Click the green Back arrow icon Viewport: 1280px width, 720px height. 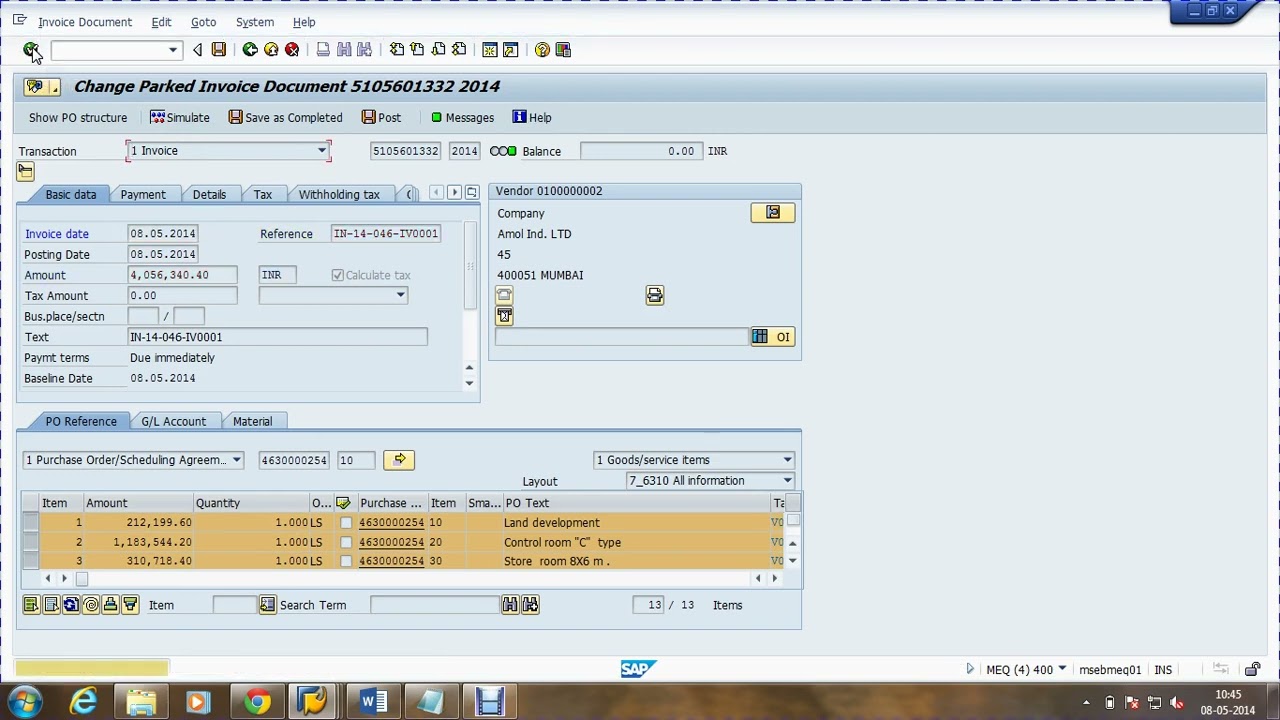click(250, 50)
